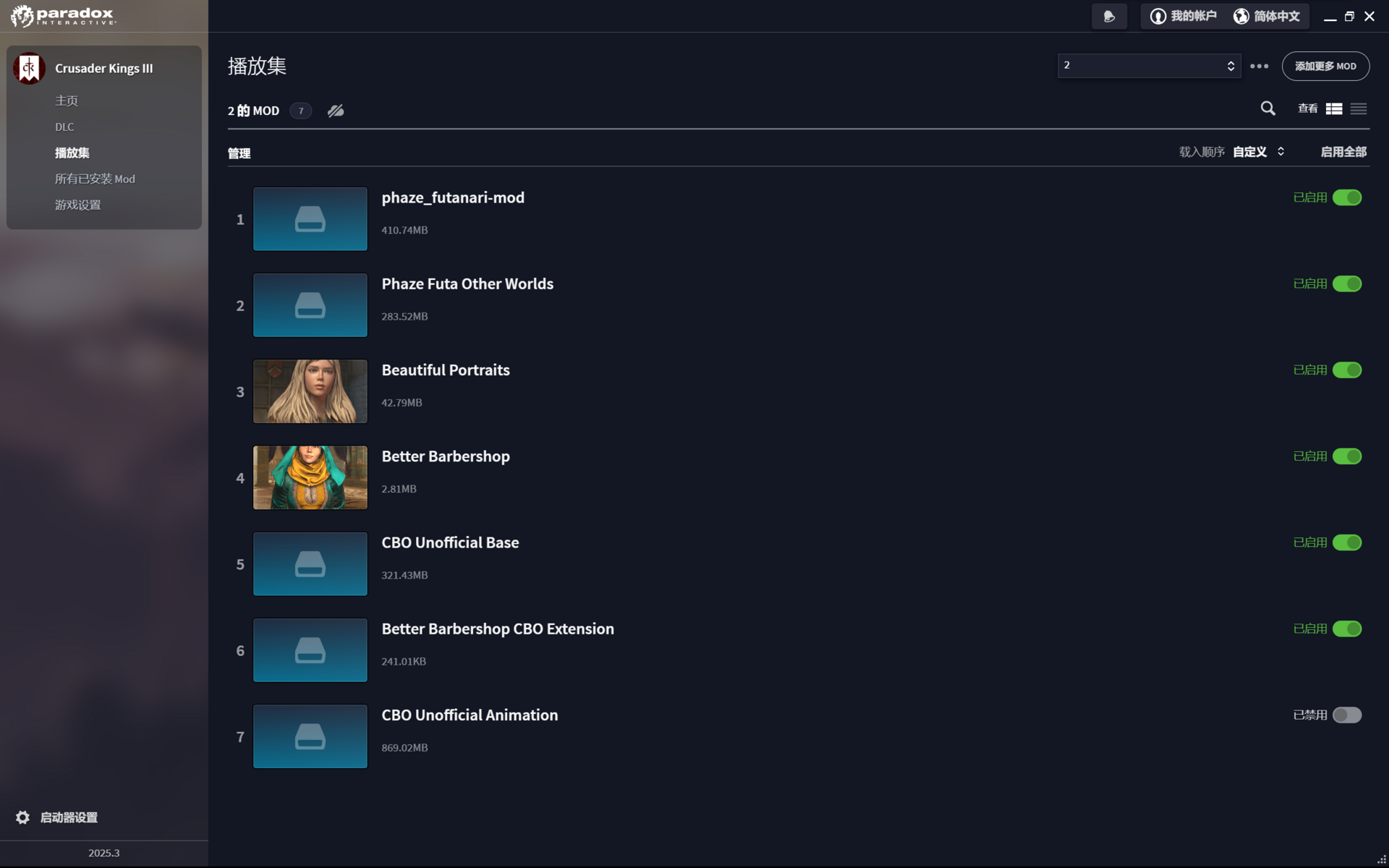Disable the Phaze Futa Other Worlds toggle
The width and height of the screenshot is (1389, 868).
point(1347,284)
